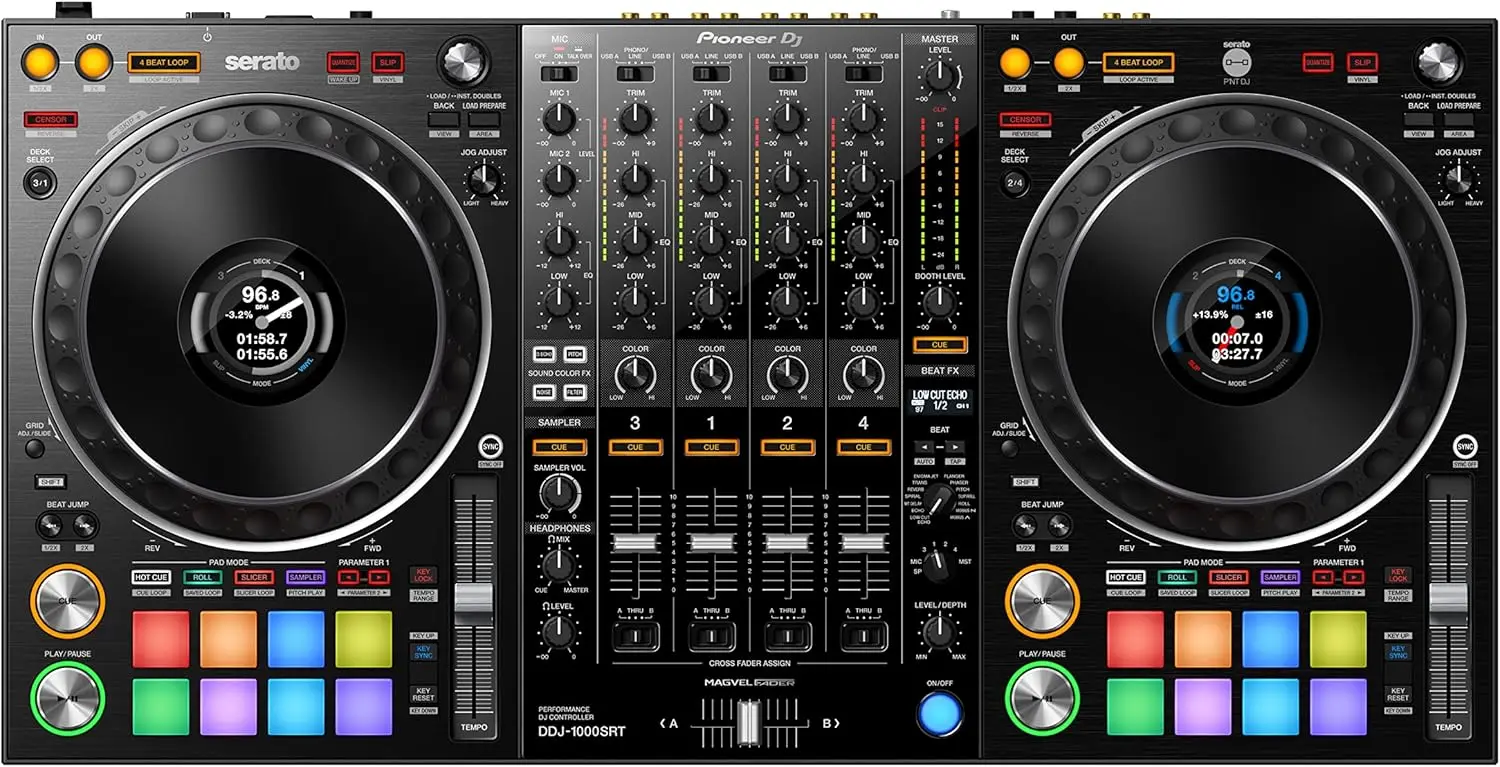The image size is (1500, 767).
Task: Set loop IN point on left deck
Action: click(40, 63)
